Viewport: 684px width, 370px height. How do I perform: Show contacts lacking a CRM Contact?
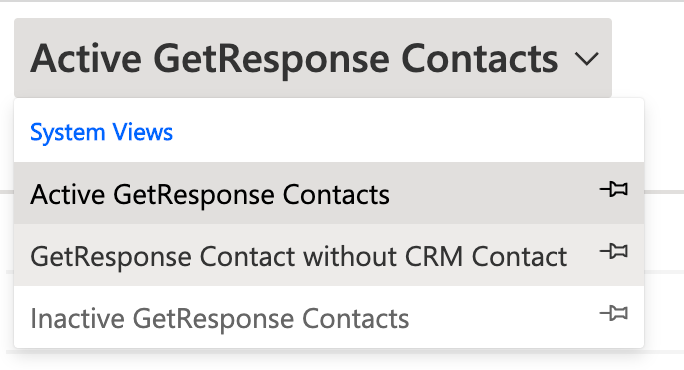coord(329,255)
